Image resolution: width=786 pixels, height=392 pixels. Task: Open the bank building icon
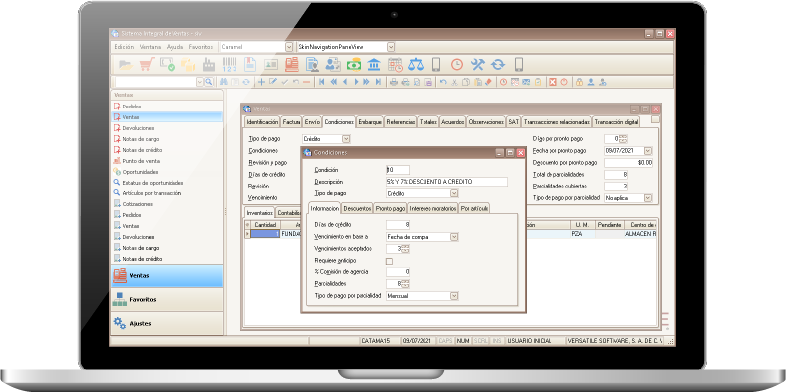tap(374, 65)
